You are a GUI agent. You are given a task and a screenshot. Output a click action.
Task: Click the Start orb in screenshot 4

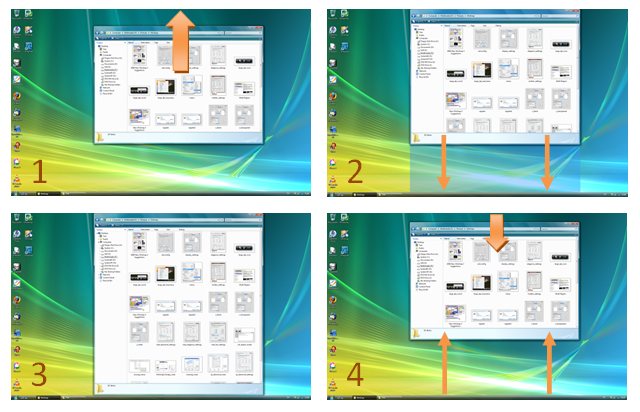(331, 397)
